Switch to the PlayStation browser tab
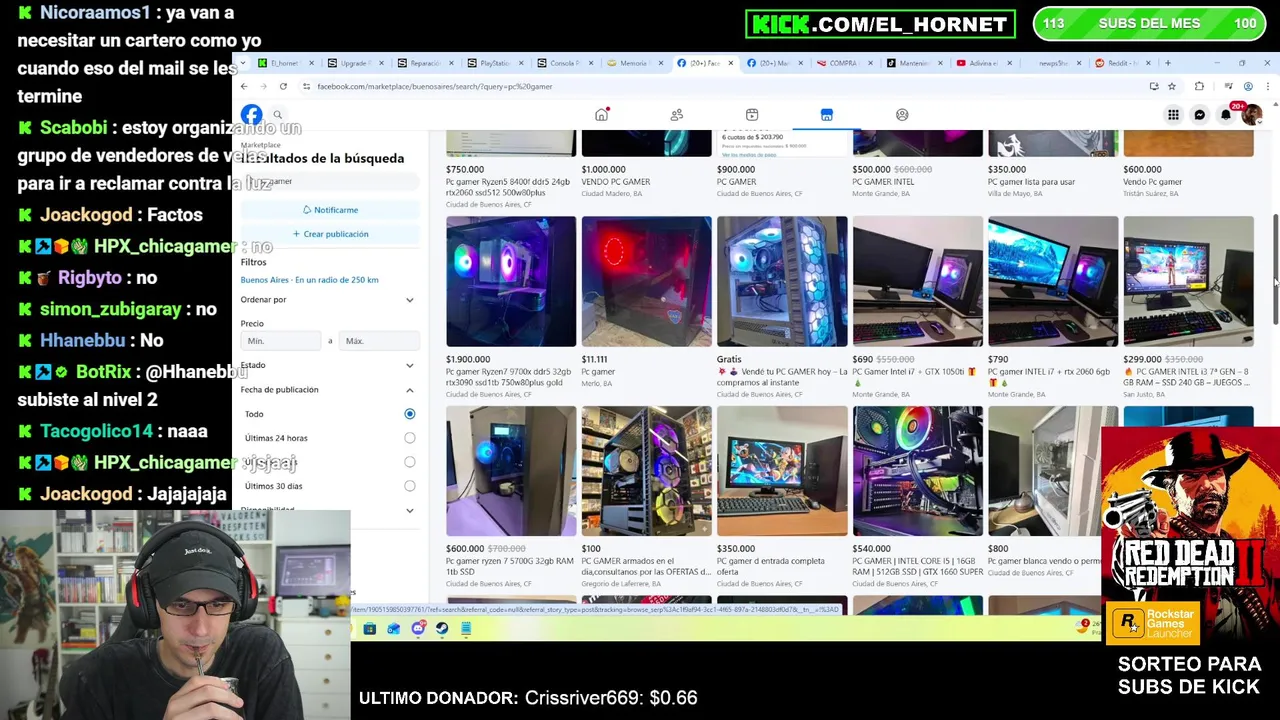This screenshot has height=720, width=1280. pyautogui.click(x=494, y=63)
